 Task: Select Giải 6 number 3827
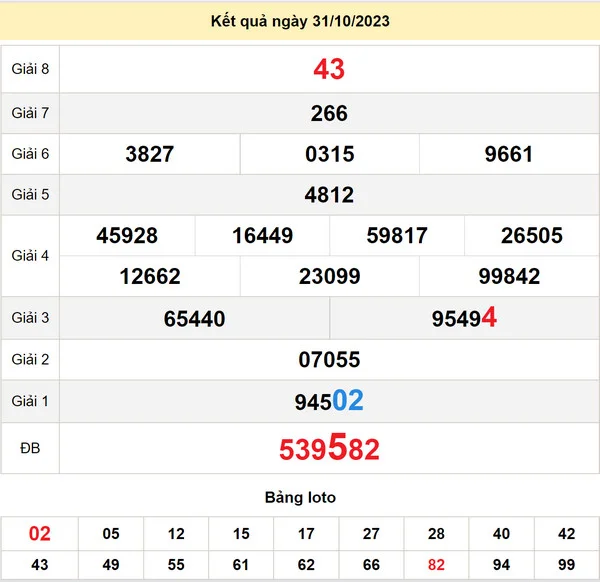[x=150, y=154]
